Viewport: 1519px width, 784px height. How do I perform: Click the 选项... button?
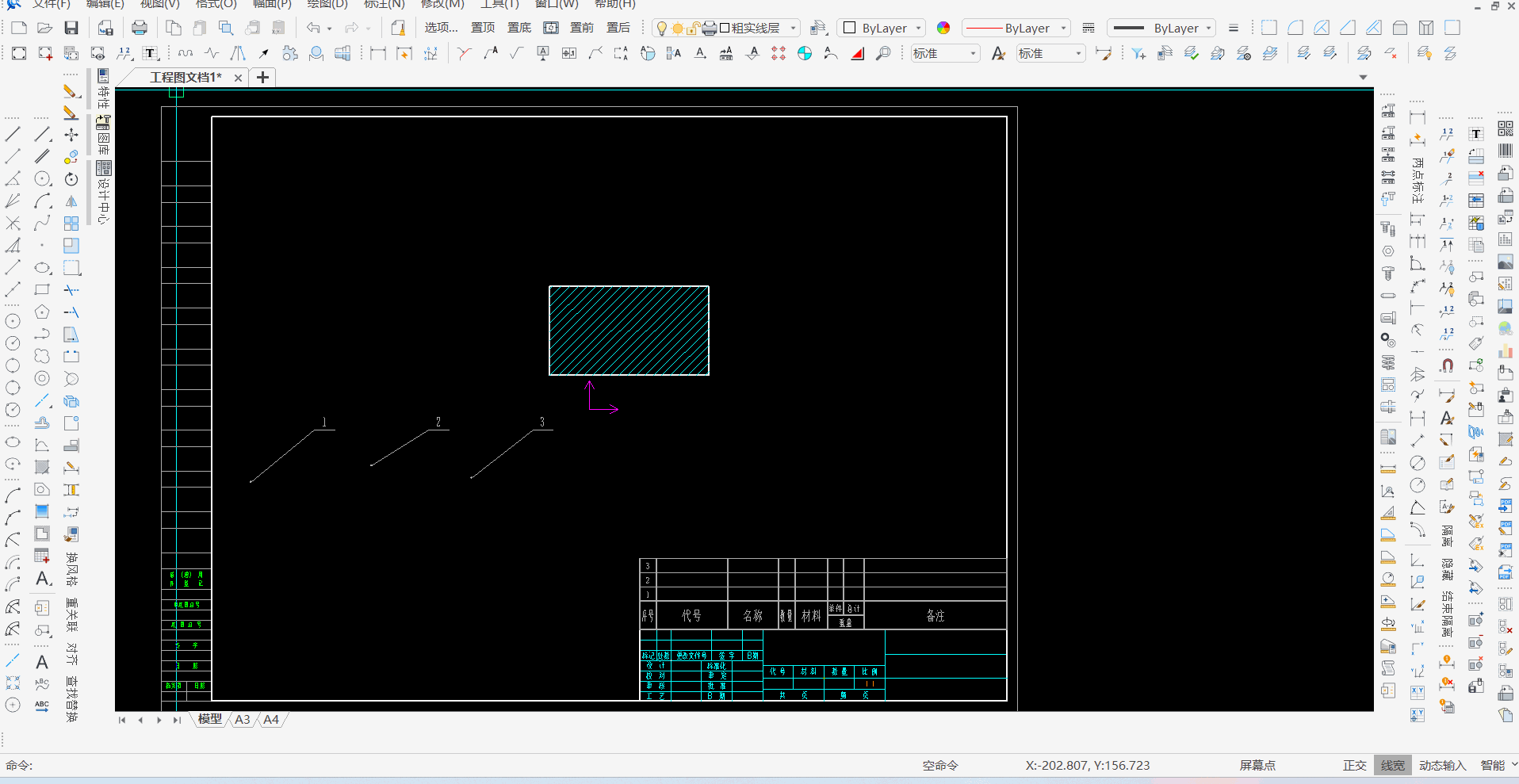tap(441, 28)
